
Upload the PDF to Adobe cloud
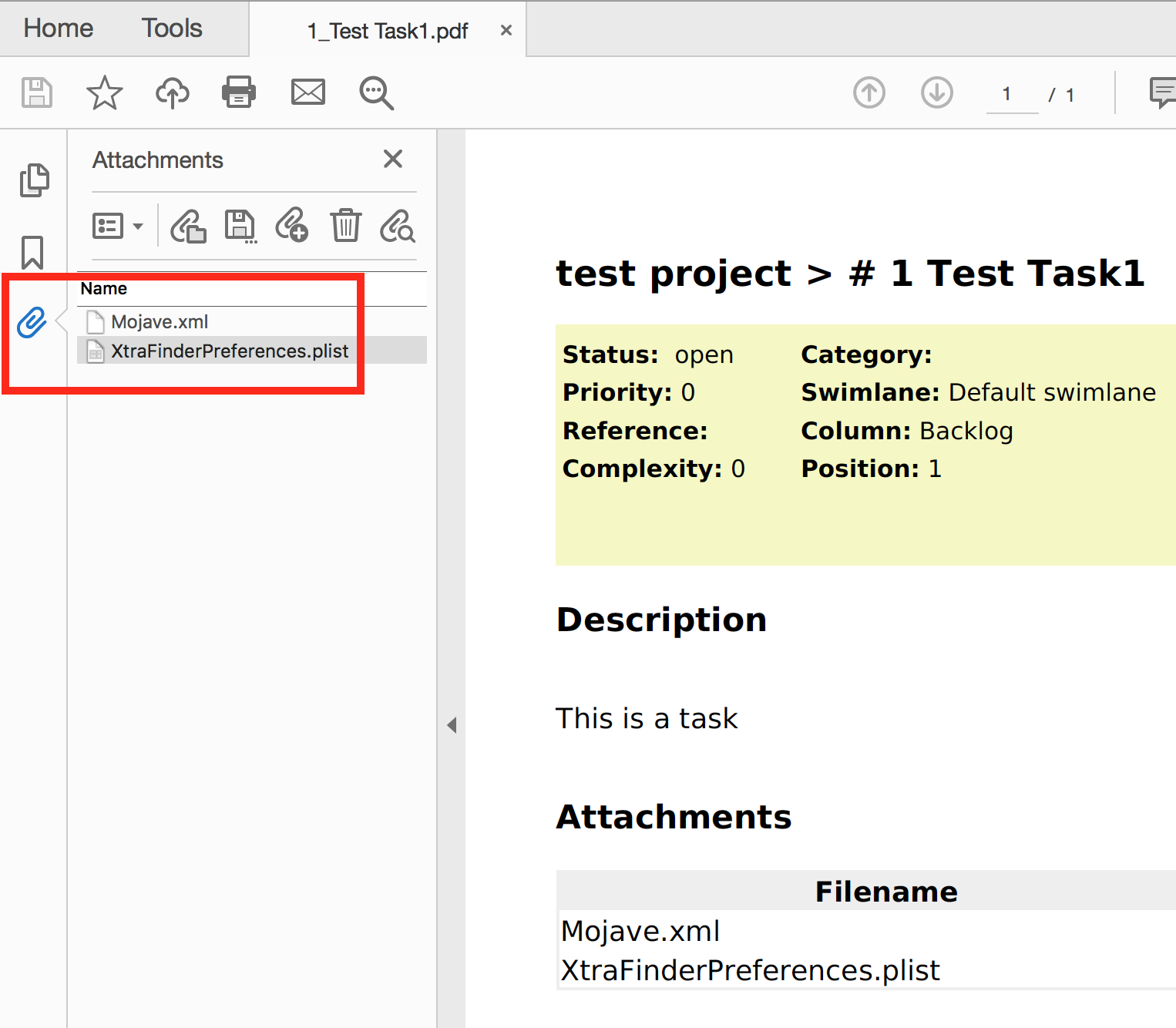172,92
